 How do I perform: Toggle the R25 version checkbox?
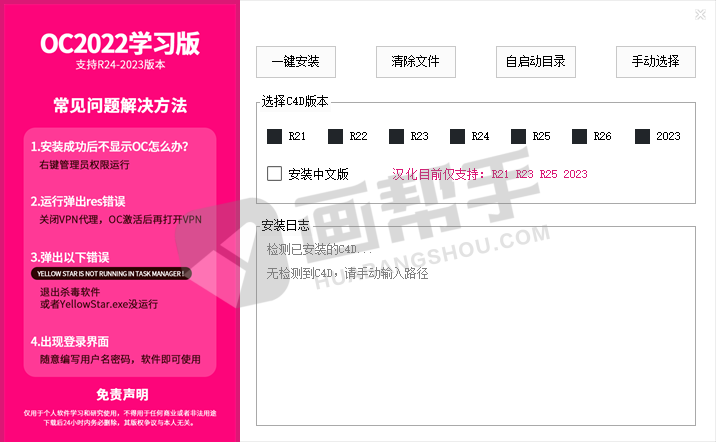click(x=518, y=136)
